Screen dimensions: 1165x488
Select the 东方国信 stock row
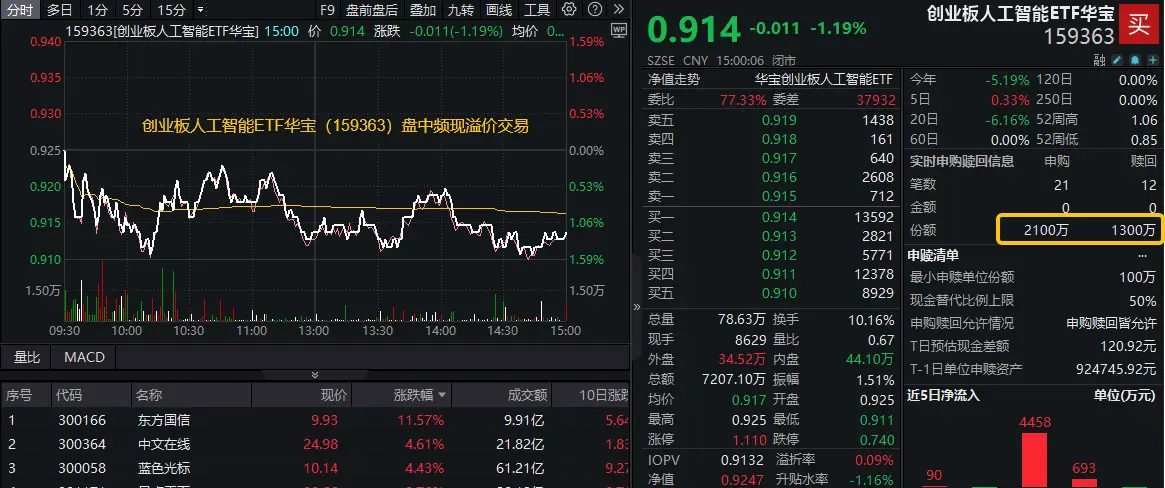pyautogui.click(x=315, y=420)
